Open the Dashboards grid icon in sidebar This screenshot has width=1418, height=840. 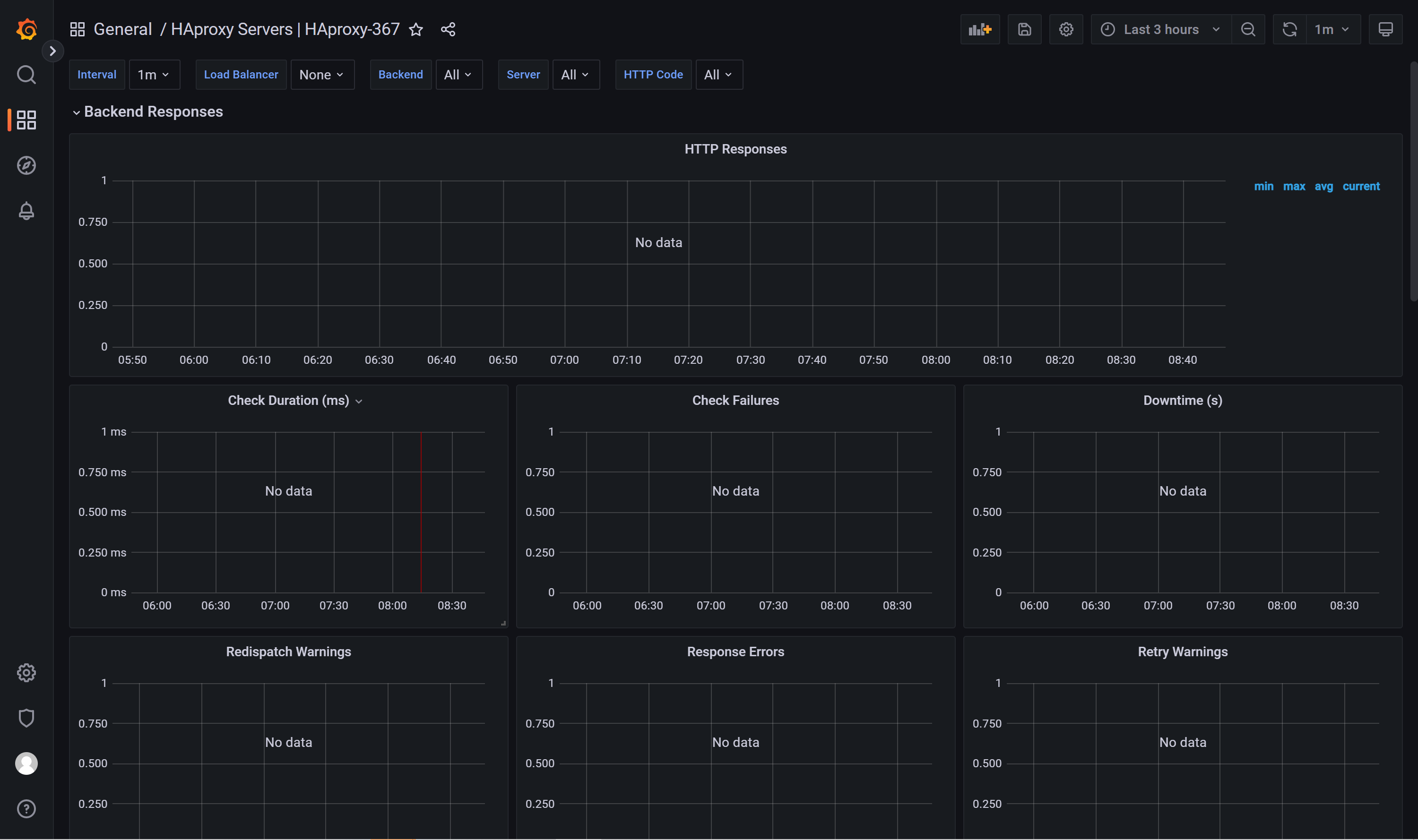(x=26, y=120)
